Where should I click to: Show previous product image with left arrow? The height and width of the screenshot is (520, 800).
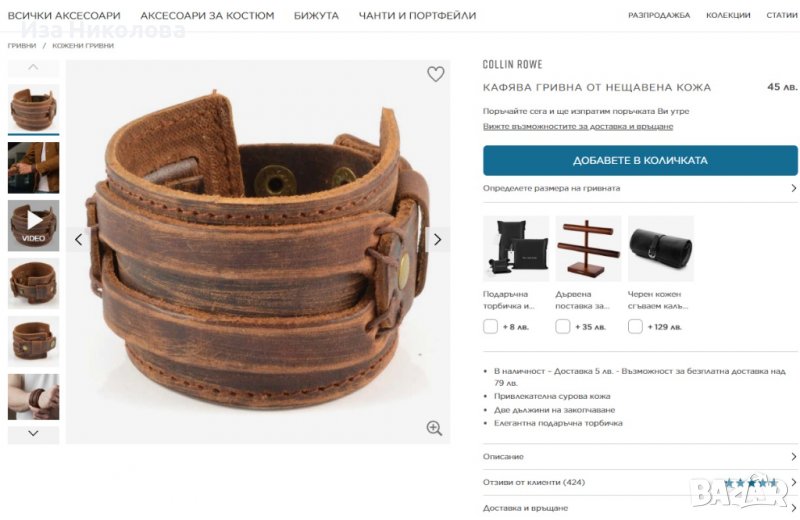click(x=79, y=239)
